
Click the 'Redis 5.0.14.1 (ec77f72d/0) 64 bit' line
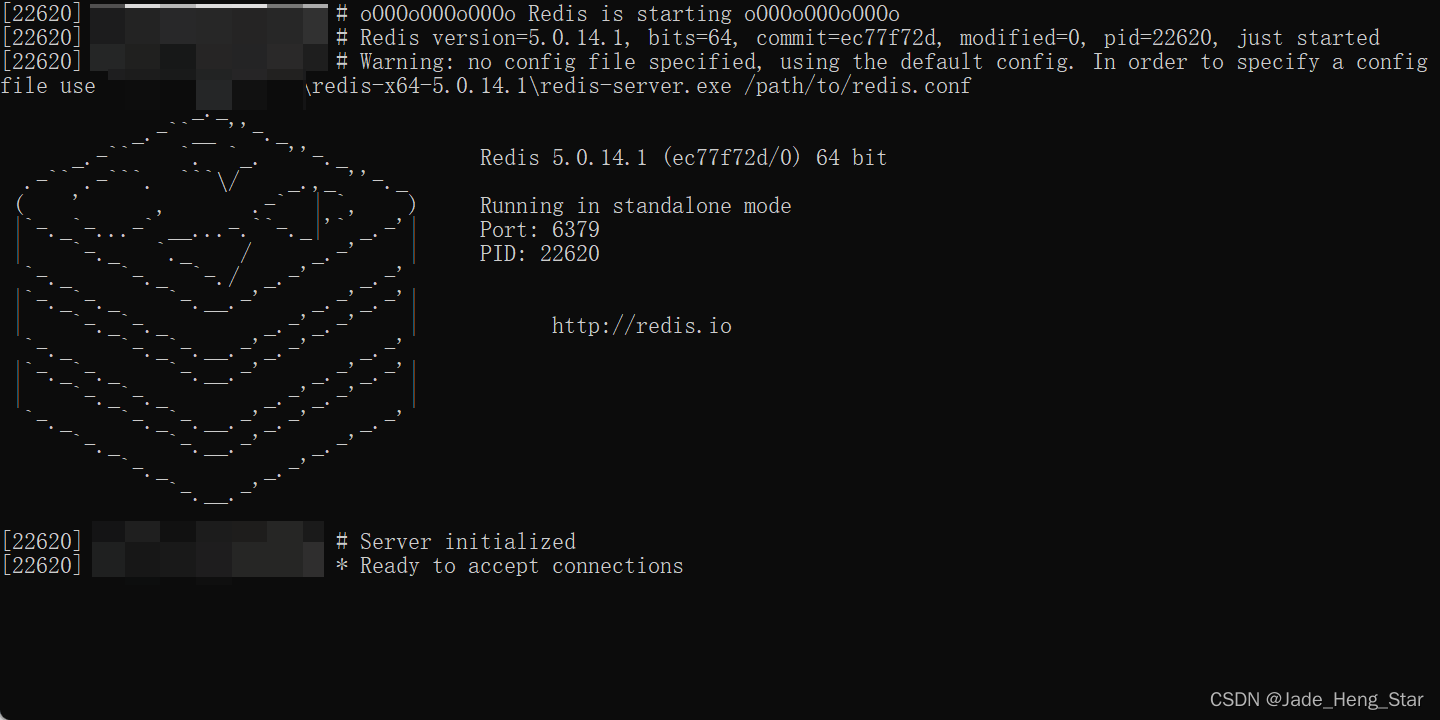tap(683, 158)
